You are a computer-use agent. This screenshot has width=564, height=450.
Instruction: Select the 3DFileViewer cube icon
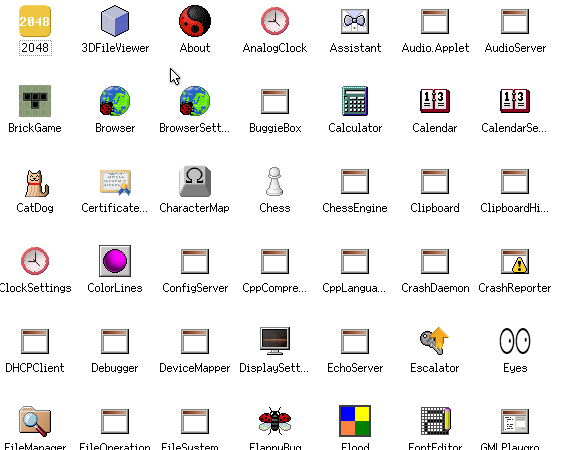[x=115, y=21]
